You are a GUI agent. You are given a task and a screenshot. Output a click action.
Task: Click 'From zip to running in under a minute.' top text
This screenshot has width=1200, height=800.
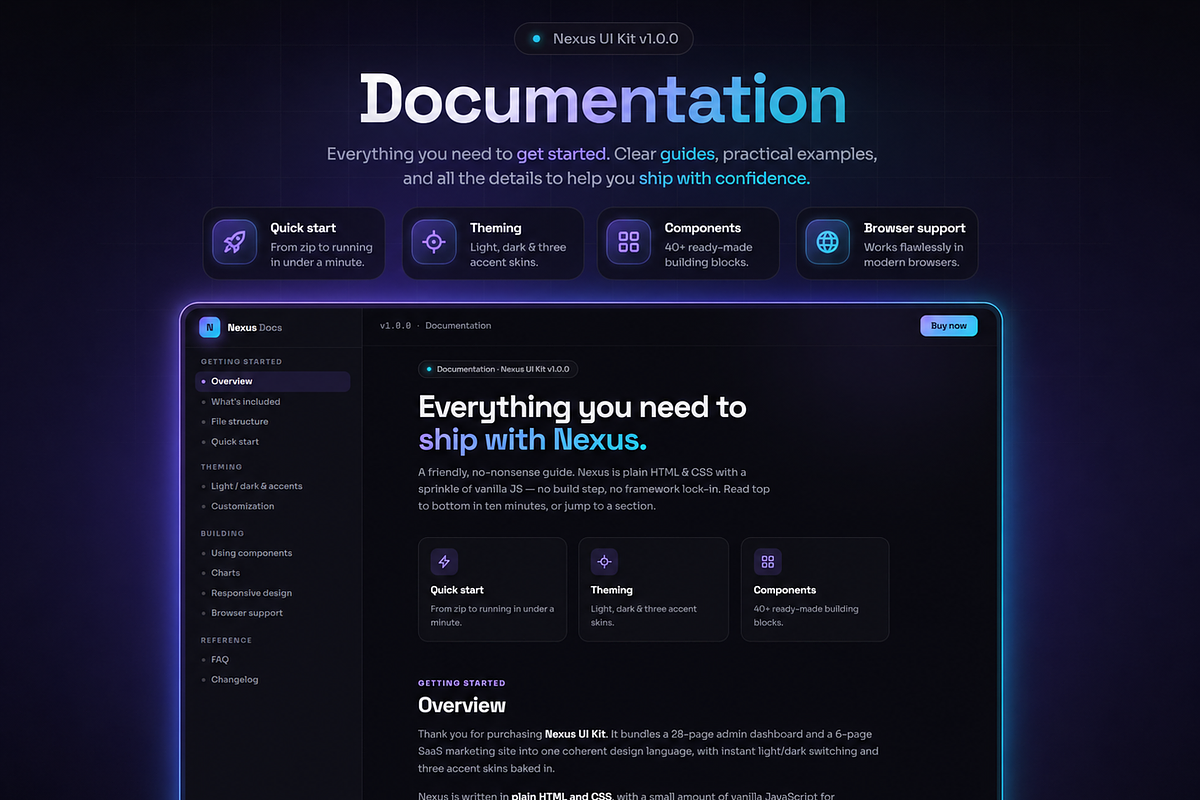[x=321, y=255]
